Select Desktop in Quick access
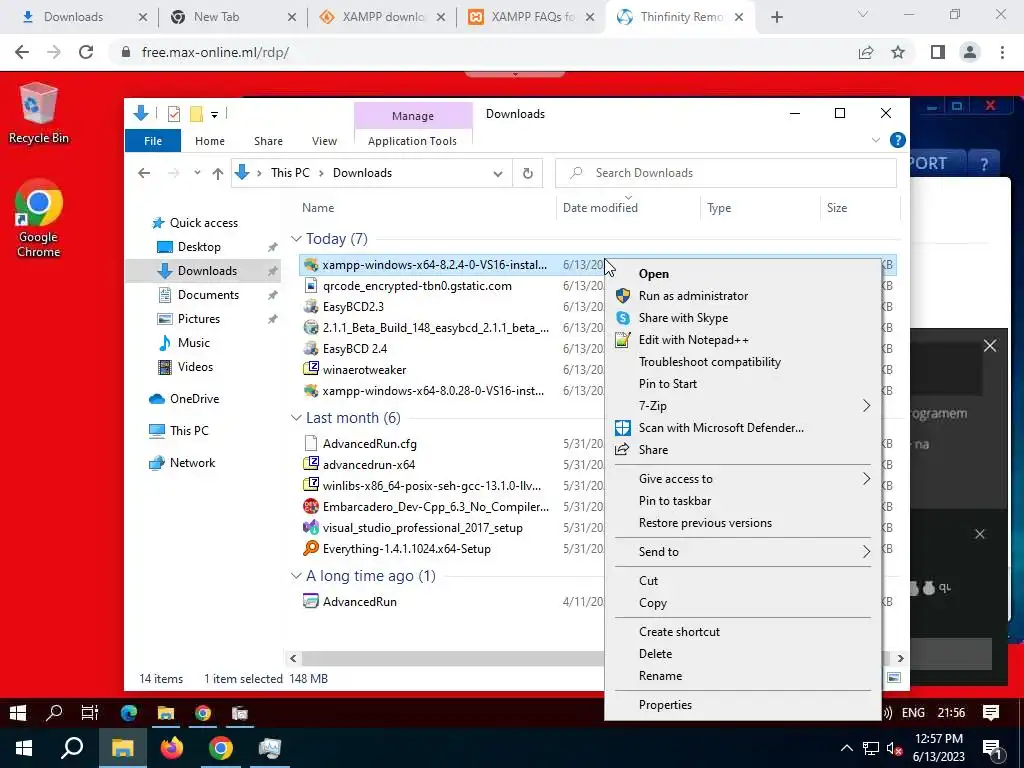1024x768 pixels. tap(199, 248)
